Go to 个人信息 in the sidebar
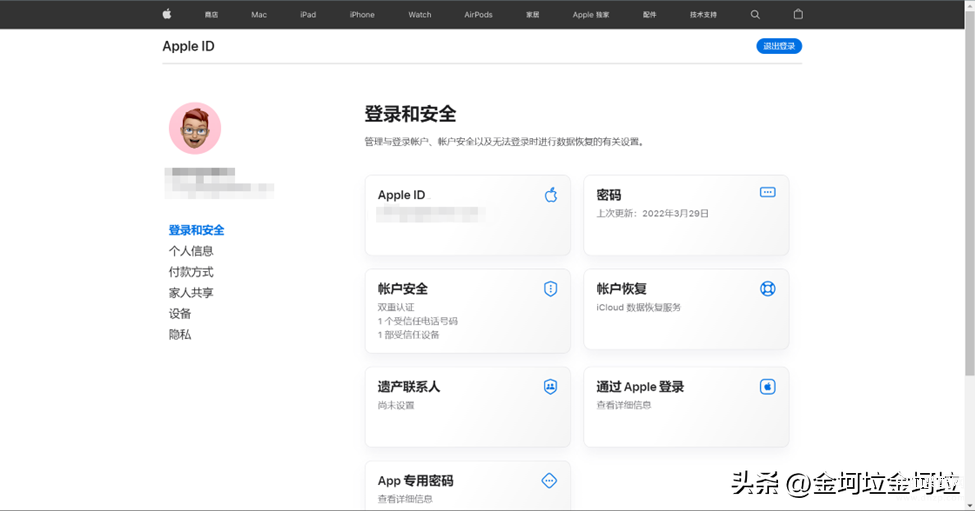Image resolution: width=975 pixels, height=511 pixels. tap(191, 251)
